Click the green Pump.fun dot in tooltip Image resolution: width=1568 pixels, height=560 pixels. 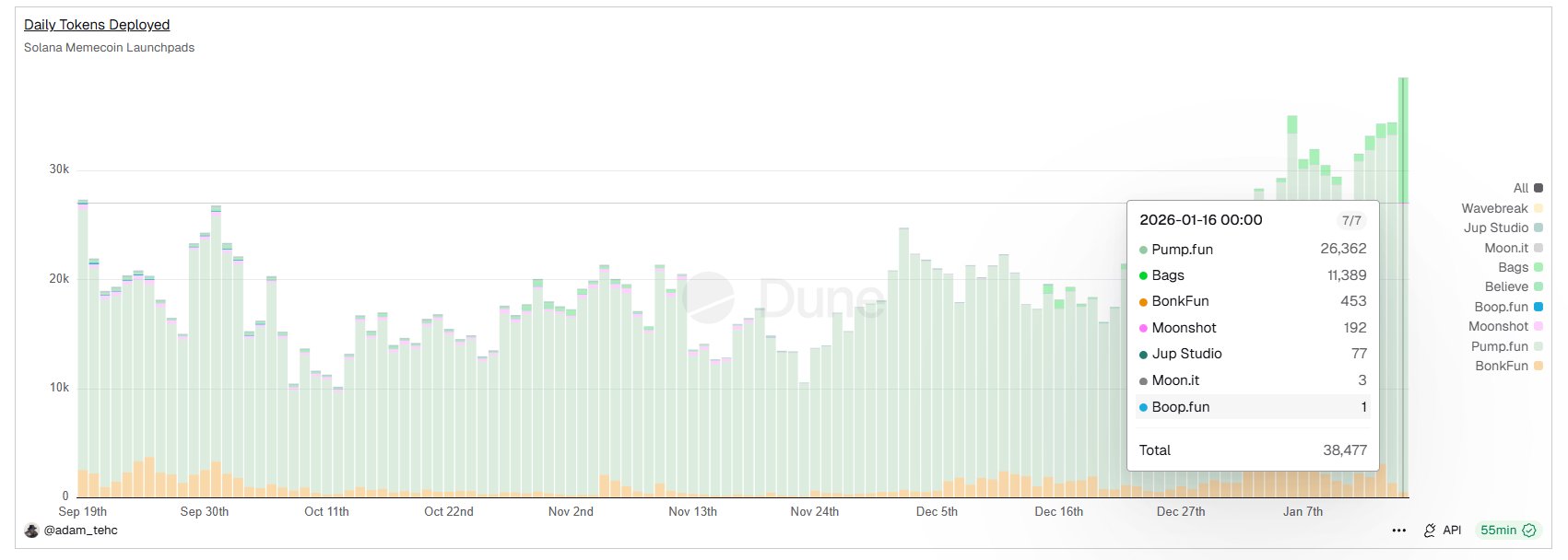coord(1143,250)
